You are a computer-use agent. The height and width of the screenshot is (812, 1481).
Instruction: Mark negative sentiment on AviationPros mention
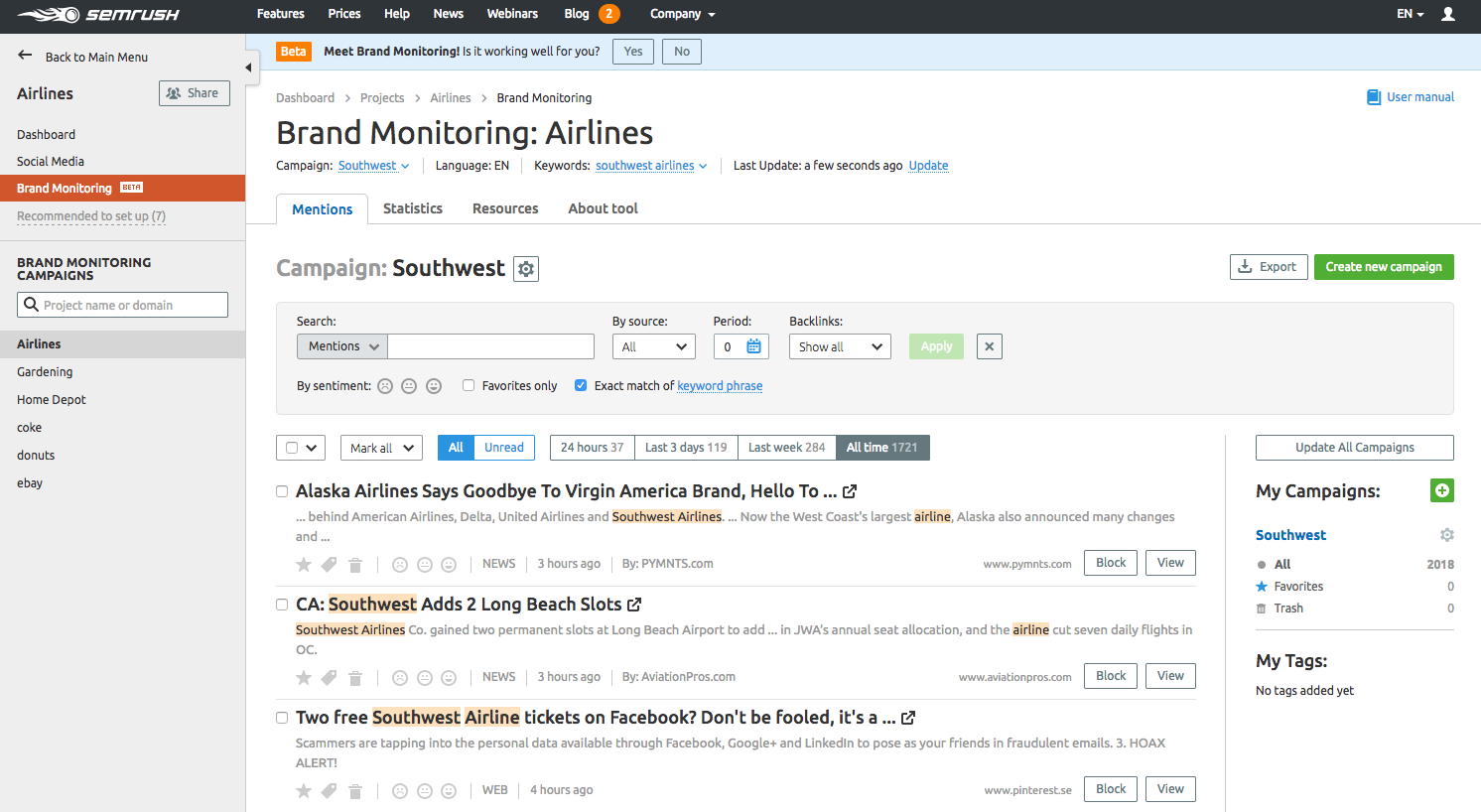coord(400,678)
